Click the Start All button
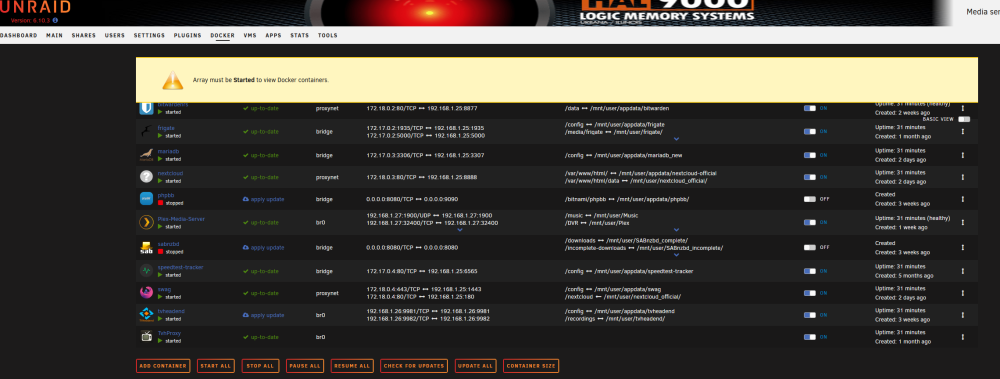The height and width of the screenshot is (379, 1000). point(216,366)
